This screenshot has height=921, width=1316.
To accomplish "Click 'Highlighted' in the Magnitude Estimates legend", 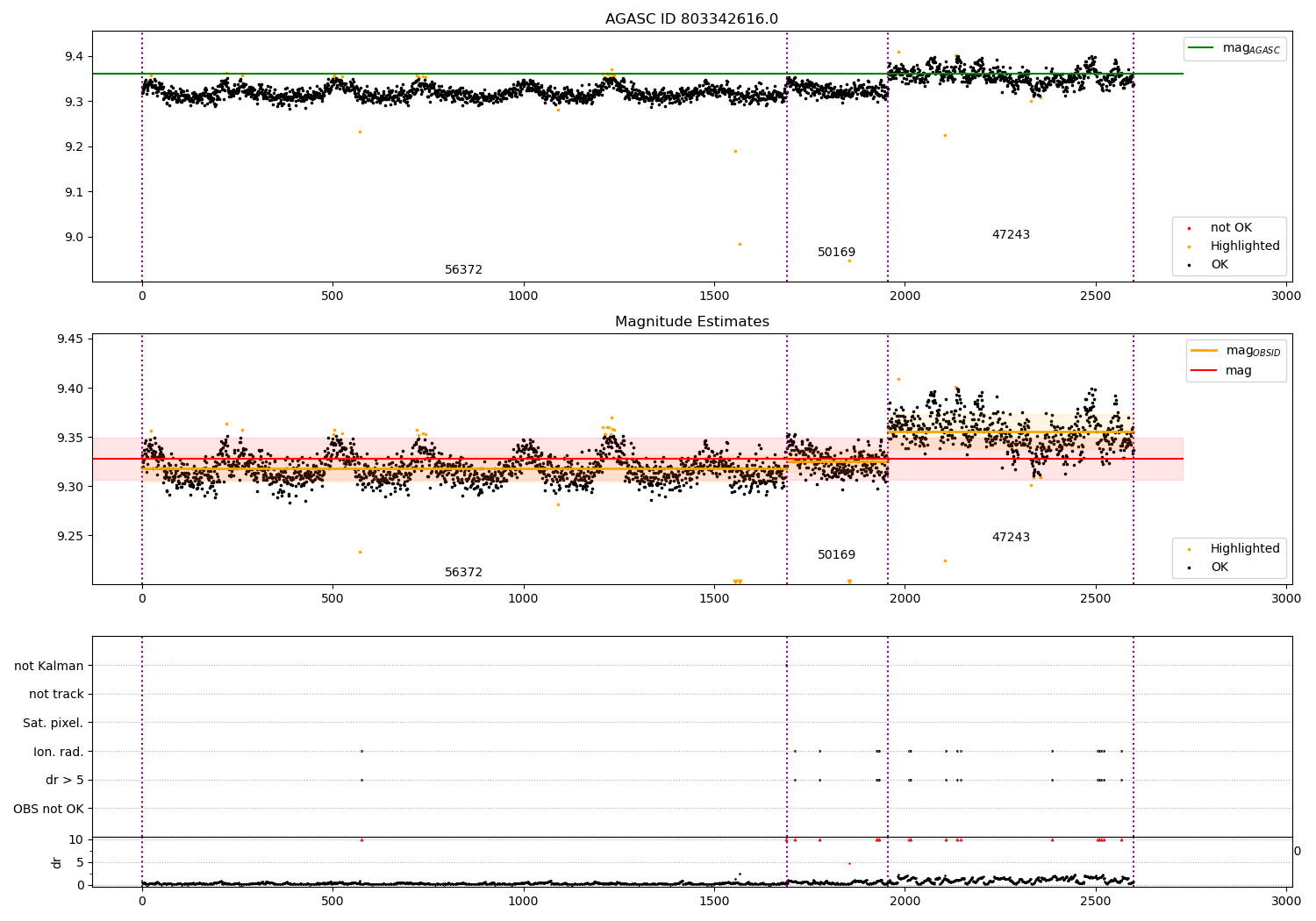I will [x=1234, y=549].
